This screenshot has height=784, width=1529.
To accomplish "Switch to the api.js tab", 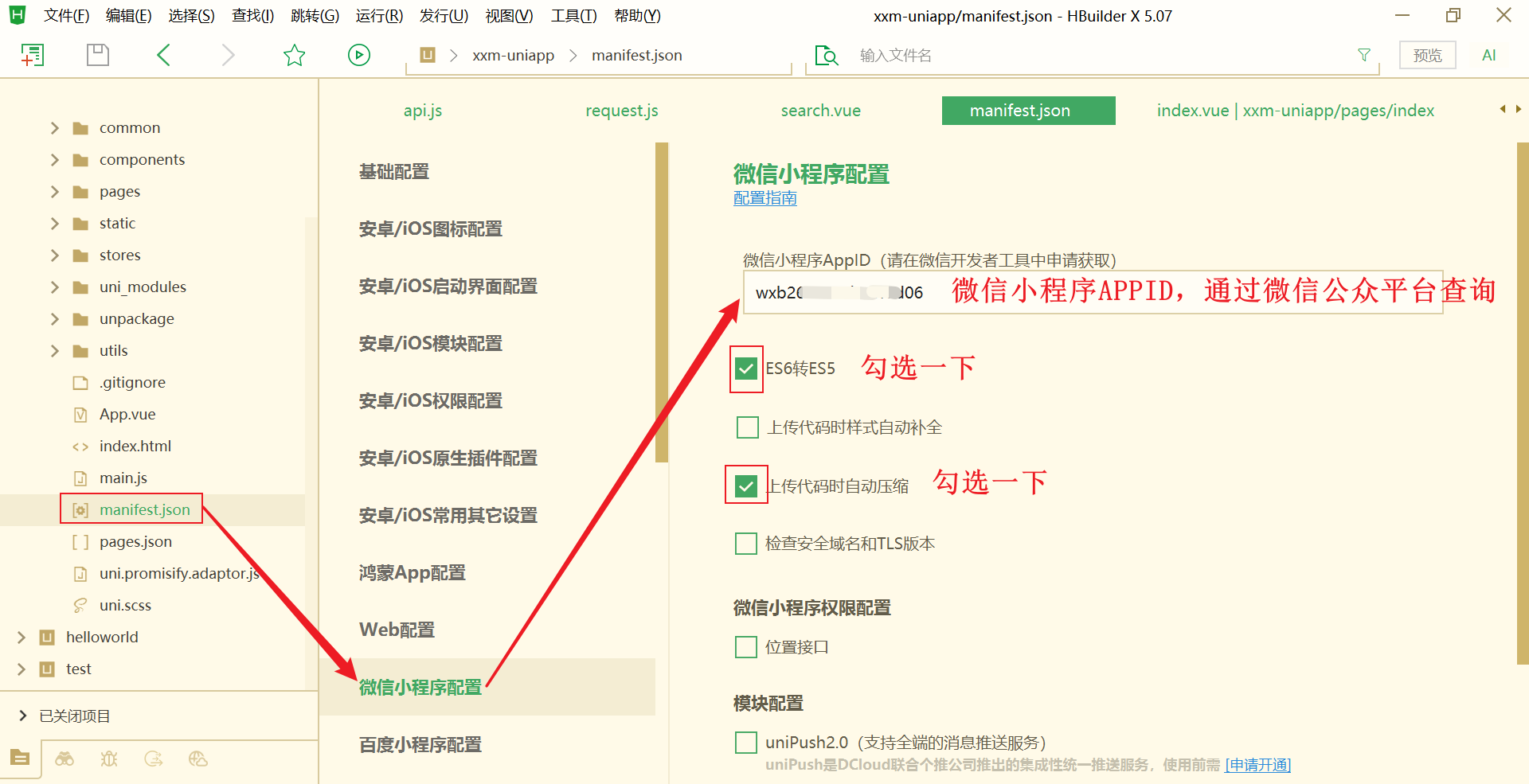I will point(423,111).
